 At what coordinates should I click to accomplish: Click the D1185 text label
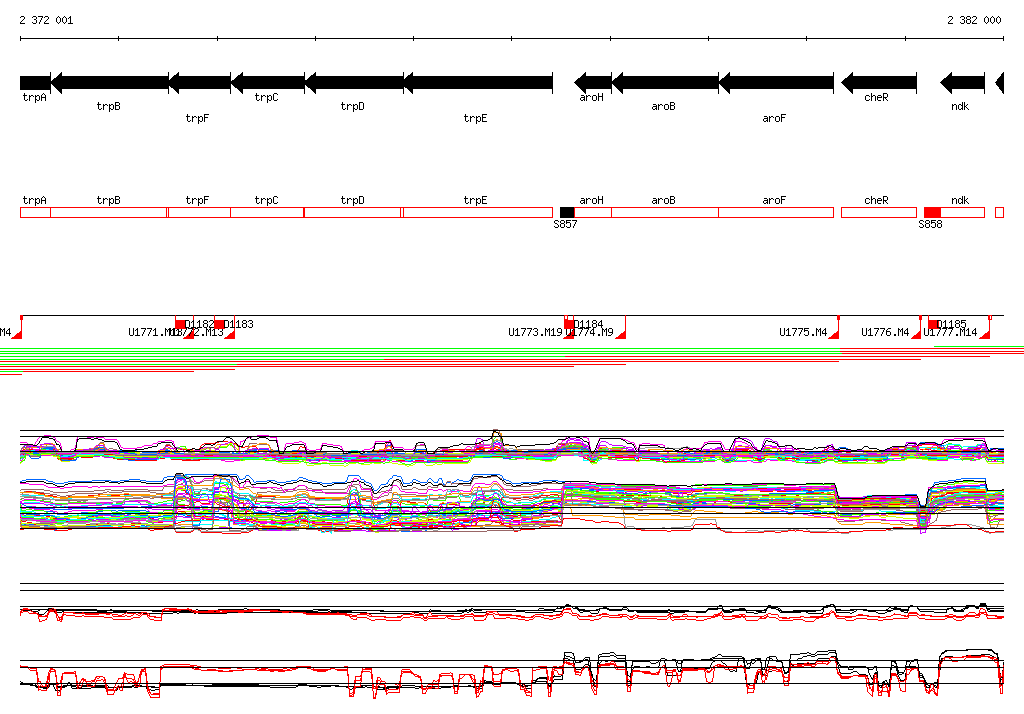(952, 324)
